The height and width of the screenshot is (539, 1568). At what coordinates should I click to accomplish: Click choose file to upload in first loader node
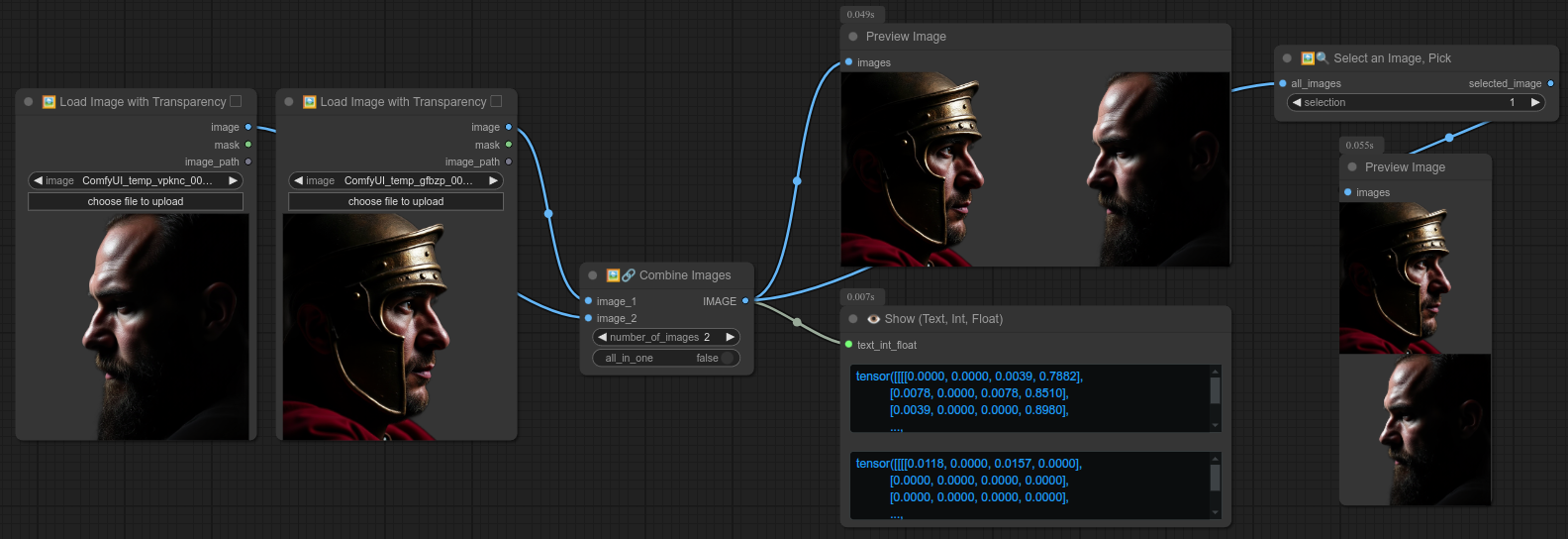click(x=136, y=202)
